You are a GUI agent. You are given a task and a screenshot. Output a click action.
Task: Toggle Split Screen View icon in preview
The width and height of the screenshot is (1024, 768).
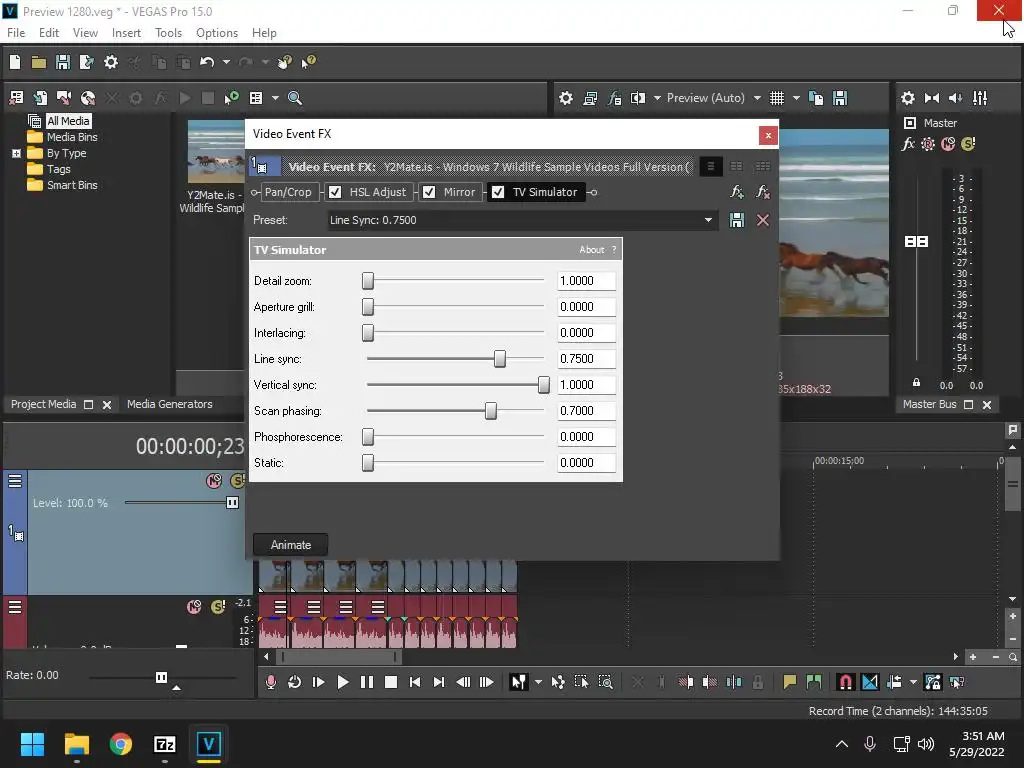click(638, 98)
